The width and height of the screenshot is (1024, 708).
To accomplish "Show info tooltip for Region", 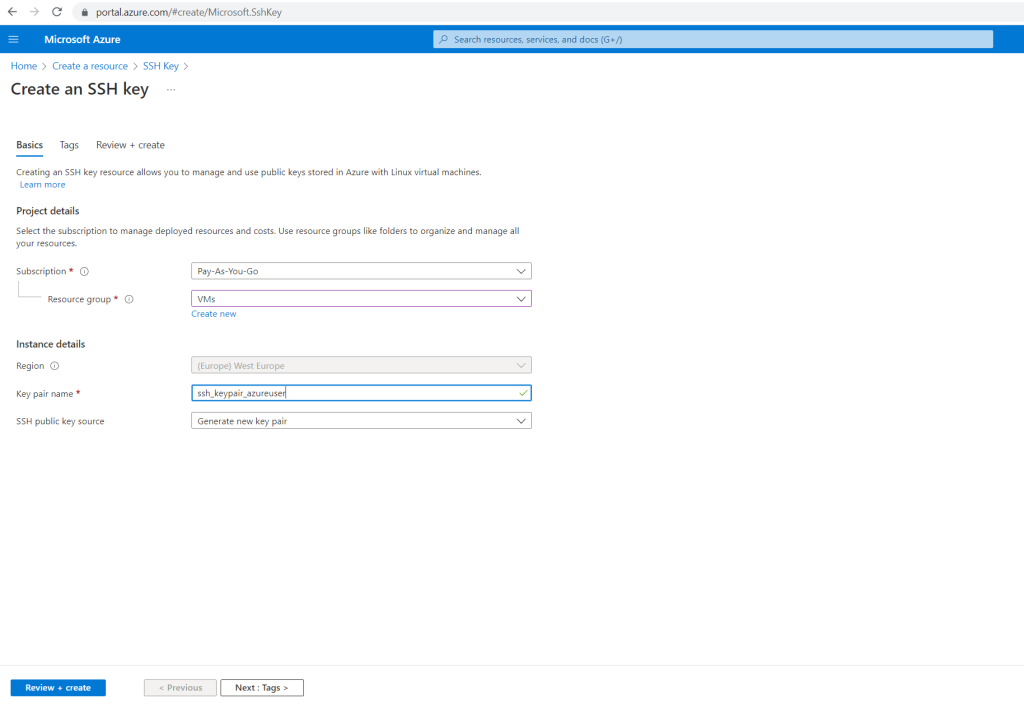I will point(55,366).
